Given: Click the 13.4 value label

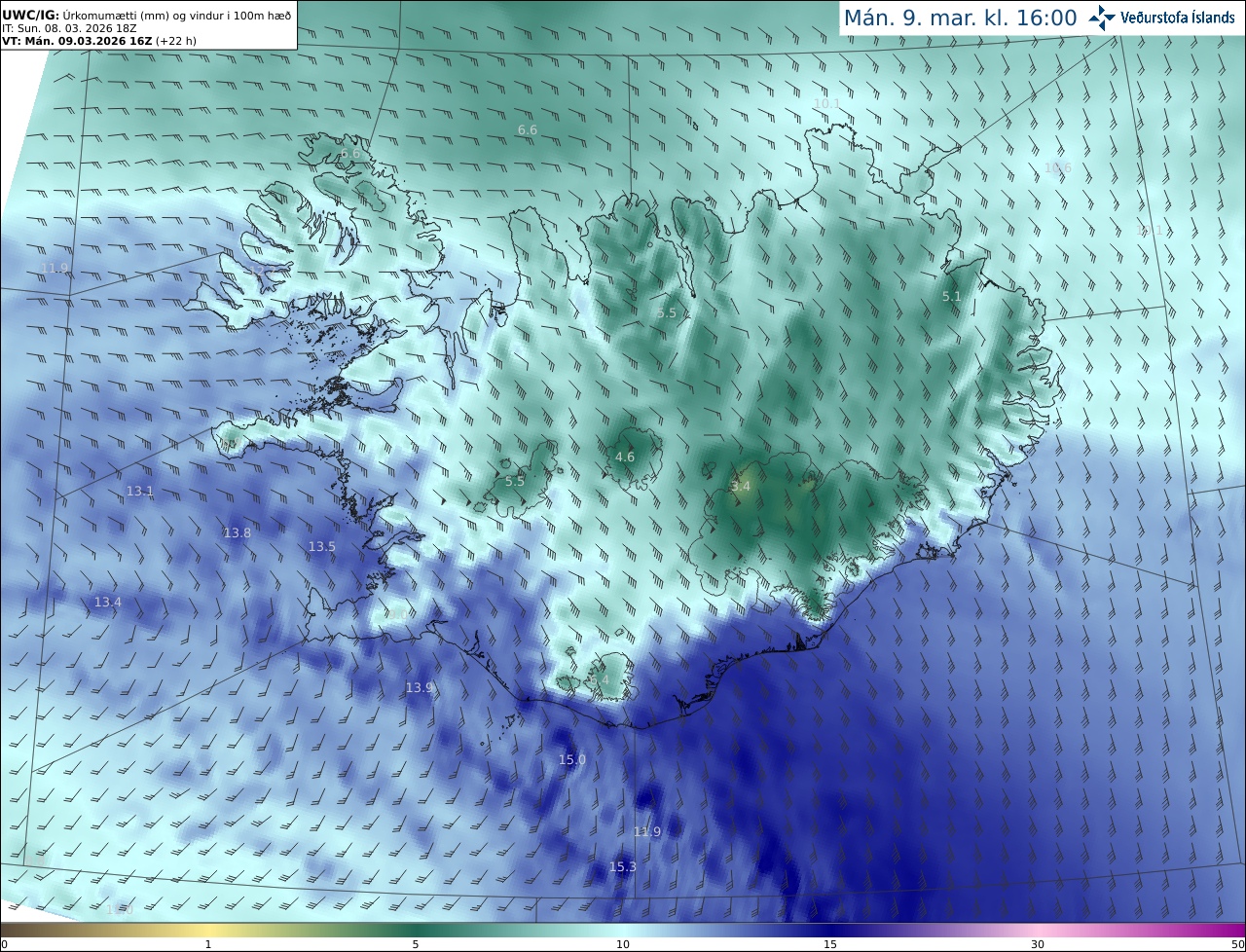Looking at the screenshot, I should (x=108, y=603).
